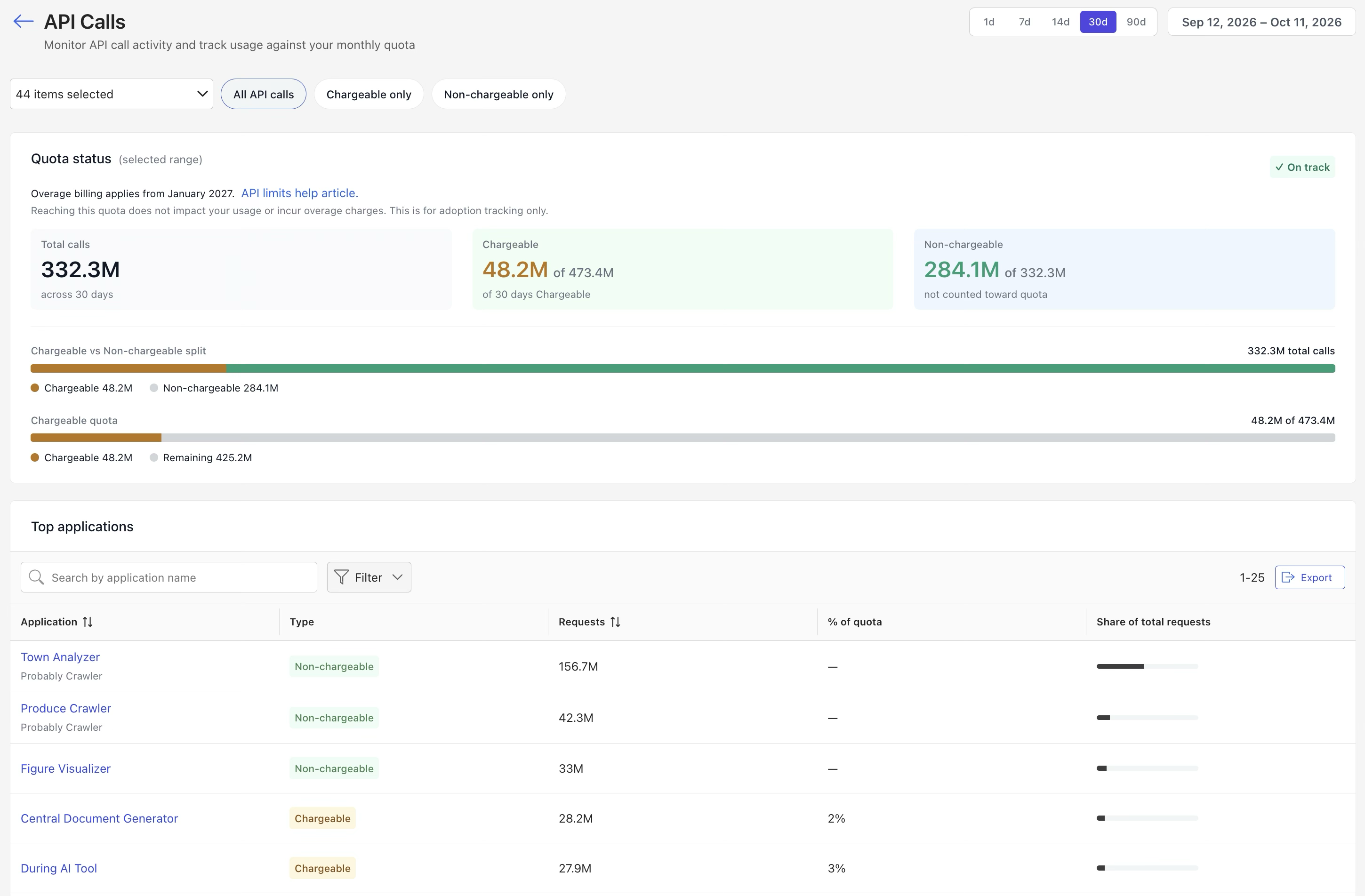Click the Town Analyzer share bar
Screen dimensions: 1365x896
point(1147,666)
